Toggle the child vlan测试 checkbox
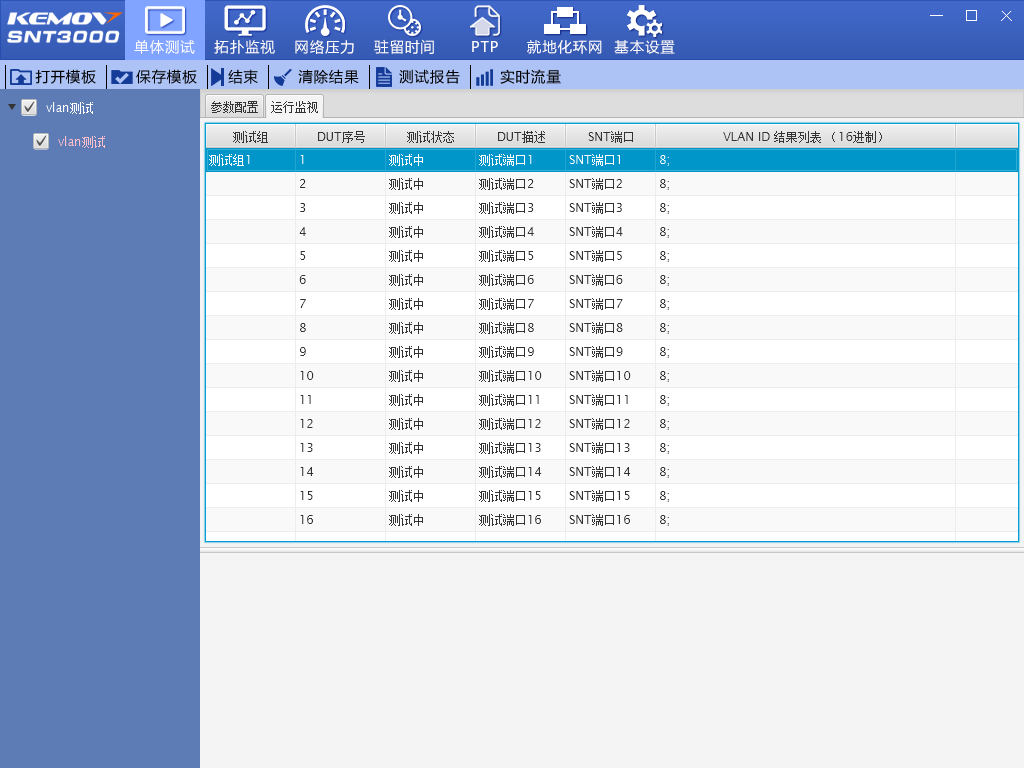 (41, 142)
